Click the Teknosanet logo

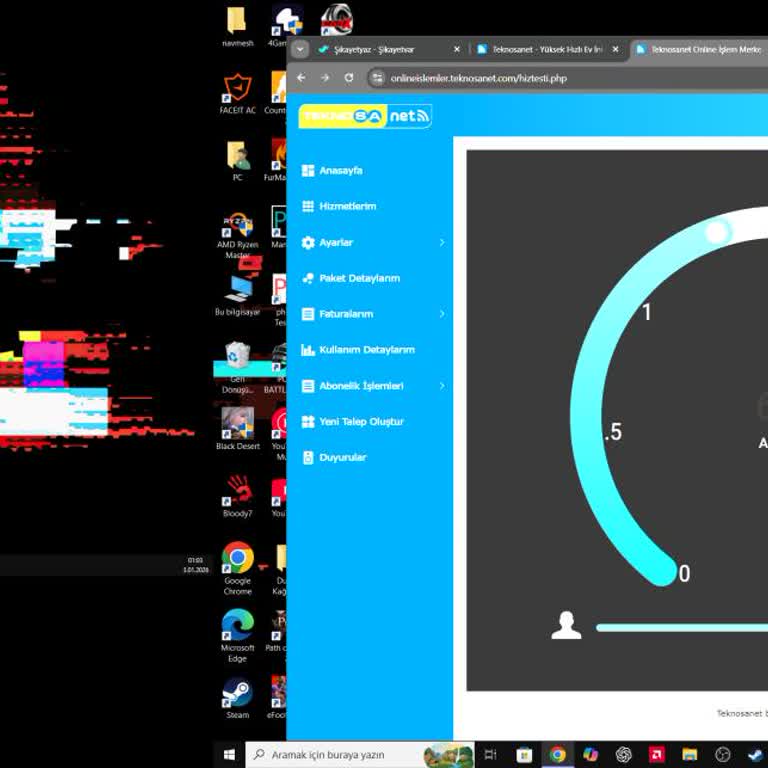(x=365, y=116)
